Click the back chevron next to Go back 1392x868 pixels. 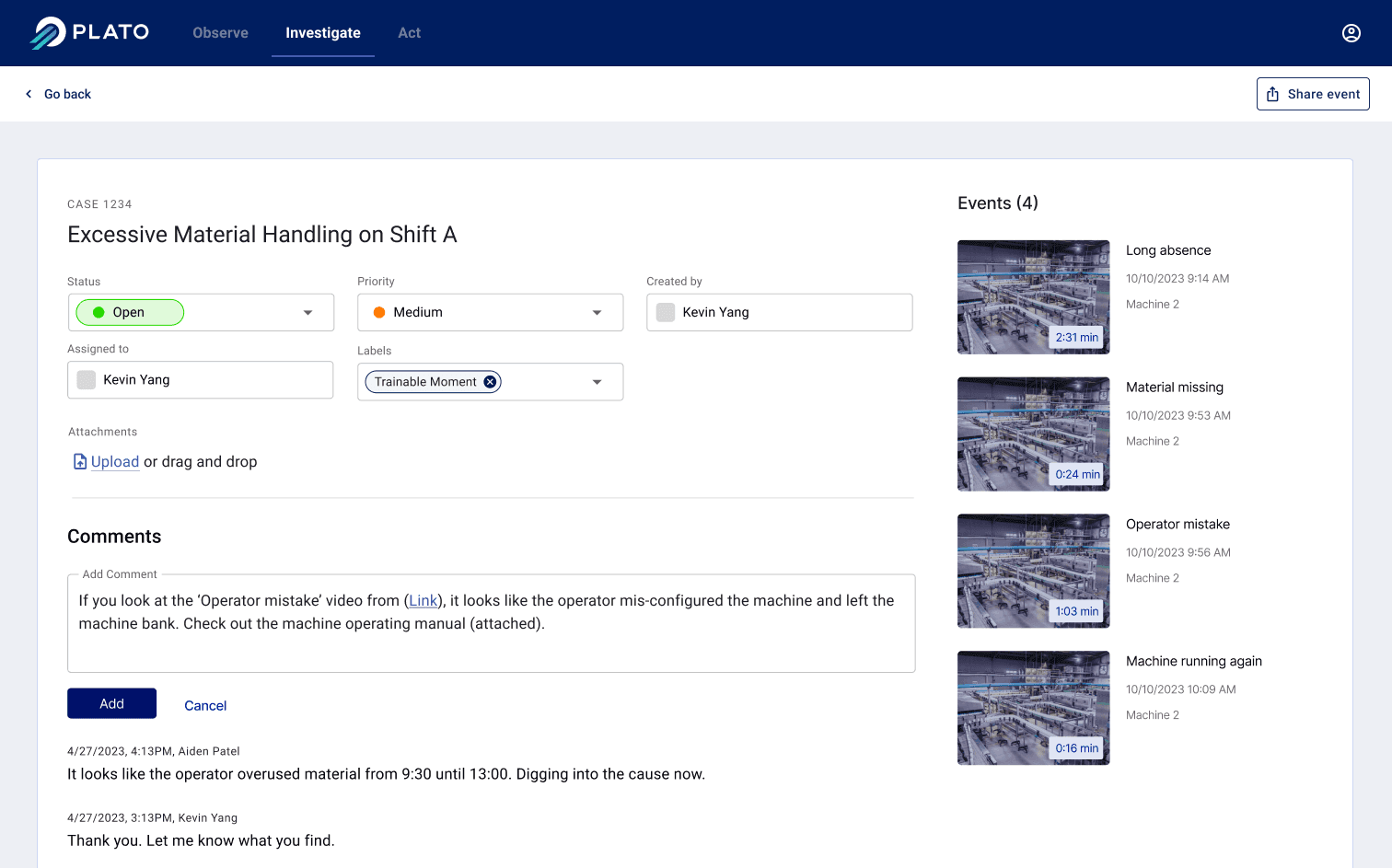point(28,93)
